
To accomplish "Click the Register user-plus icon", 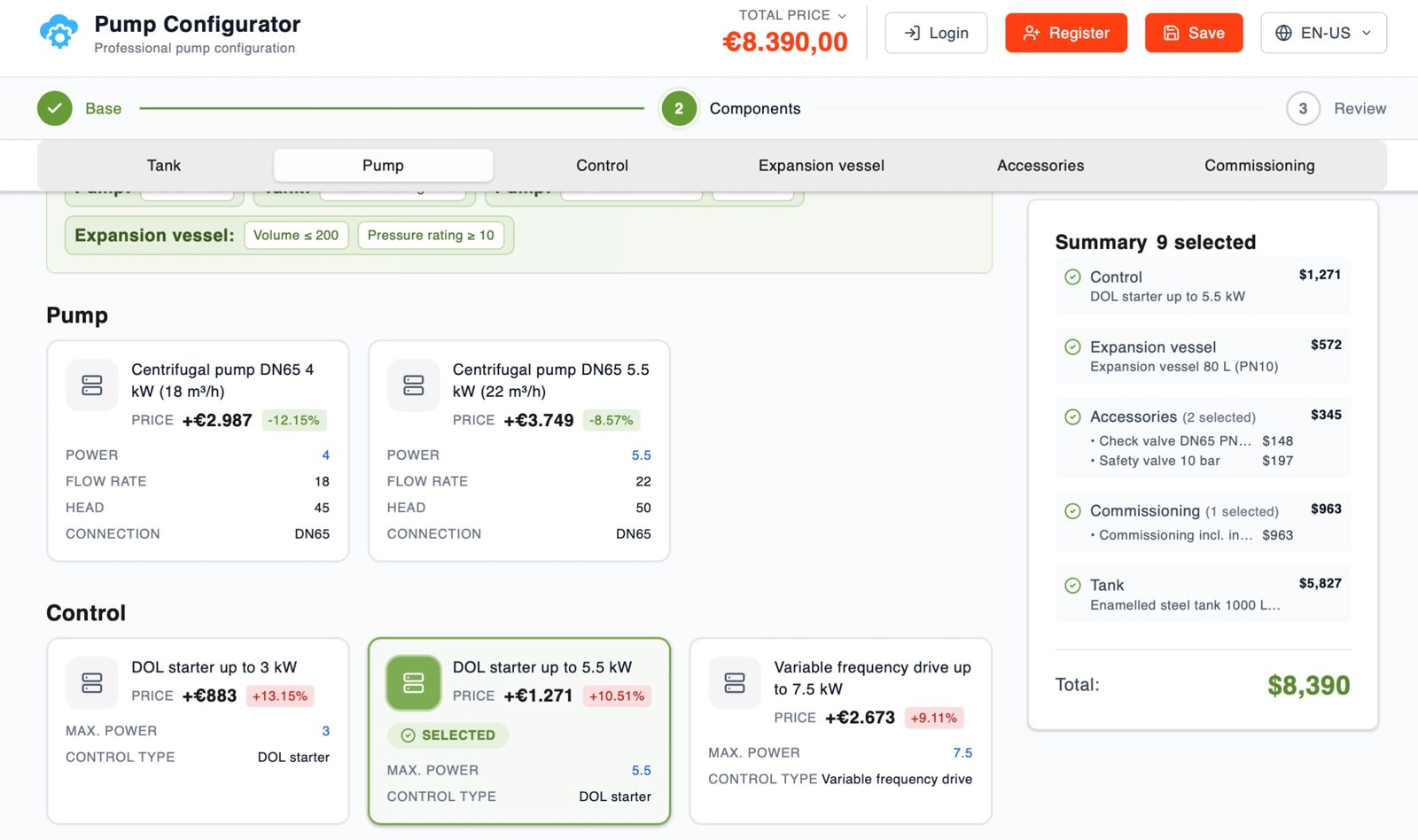I will 1032,33.
